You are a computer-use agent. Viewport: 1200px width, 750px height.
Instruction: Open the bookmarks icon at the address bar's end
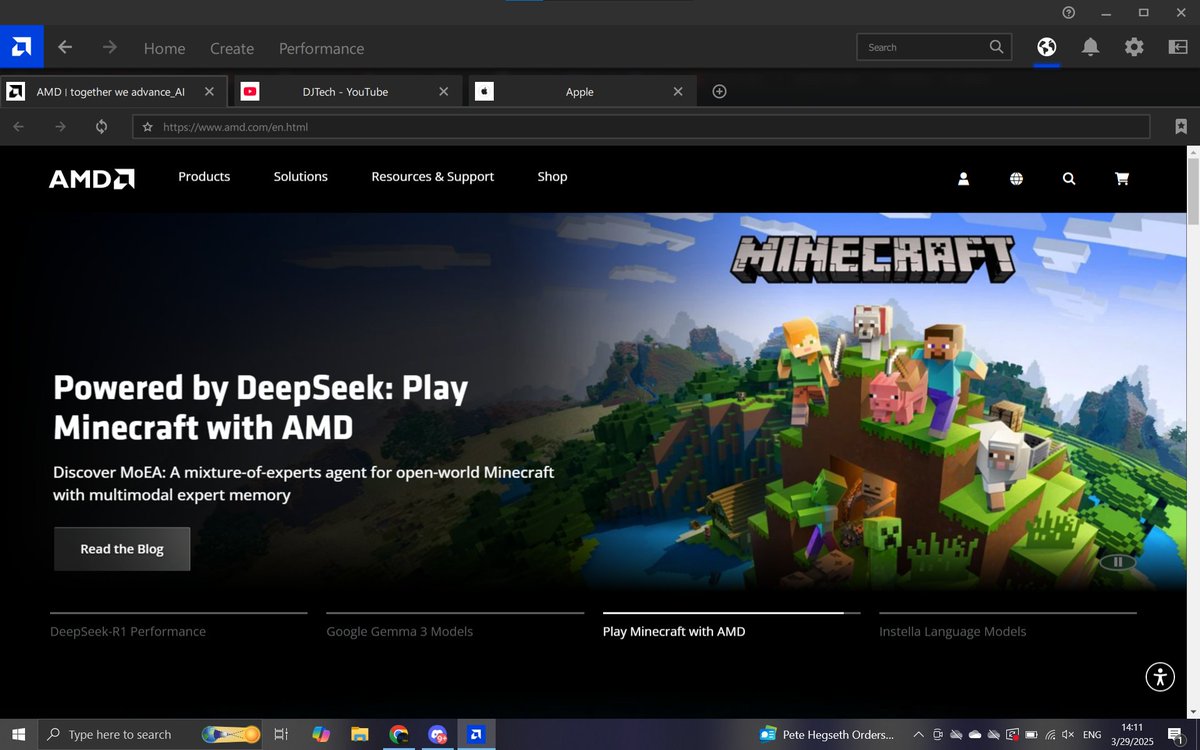[1181, 127]
